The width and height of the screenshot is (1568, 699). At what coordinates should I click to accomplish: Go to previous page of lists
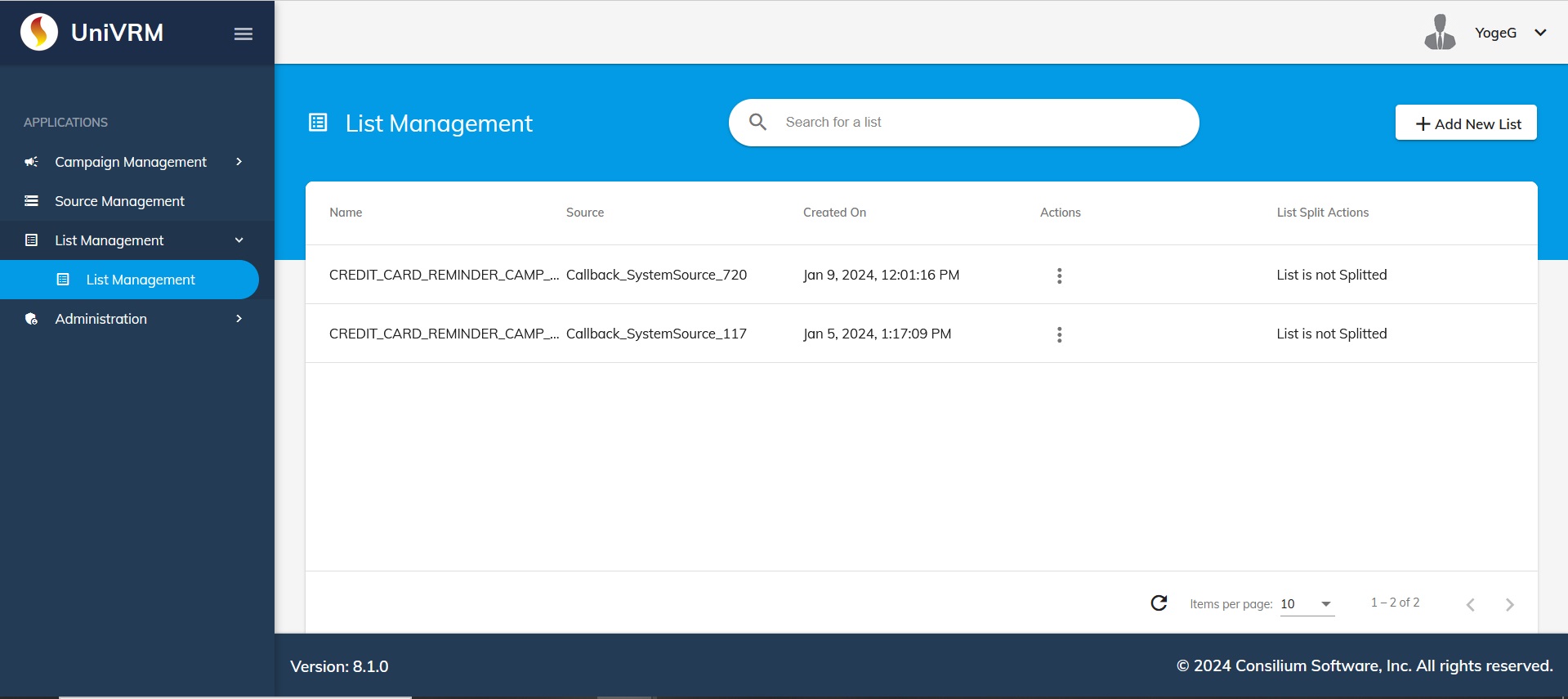point(1470,604)
